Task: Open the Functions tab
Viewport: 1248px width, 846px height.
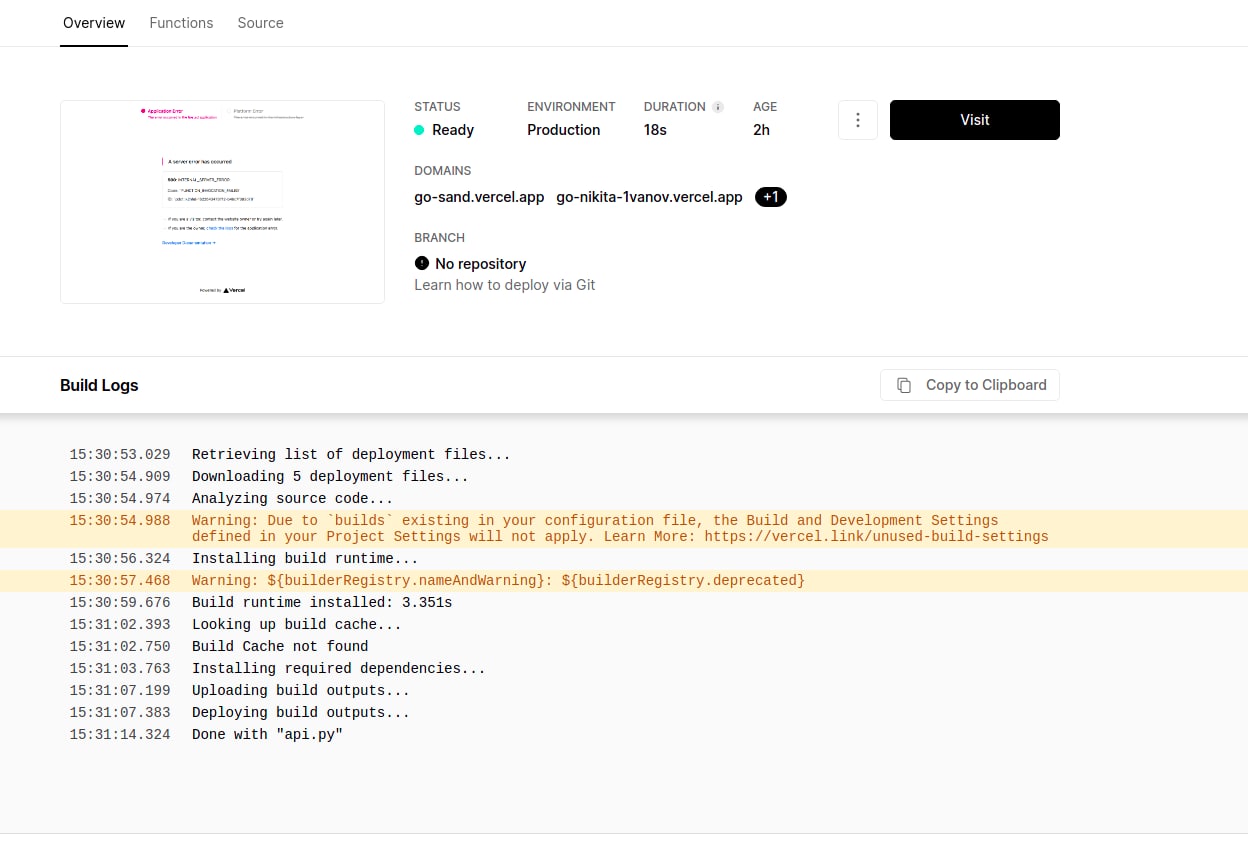Action: (x=181, y=23)
